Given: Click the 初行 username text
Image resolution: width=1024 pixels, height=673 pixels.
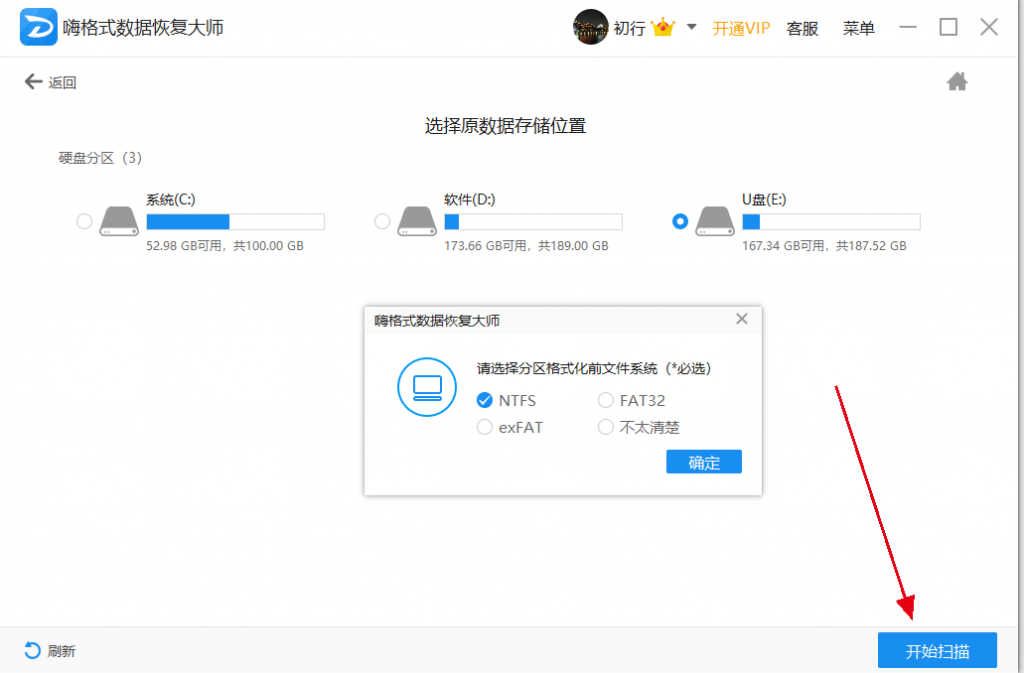Looking at the screenshot, I should point(630,28).
